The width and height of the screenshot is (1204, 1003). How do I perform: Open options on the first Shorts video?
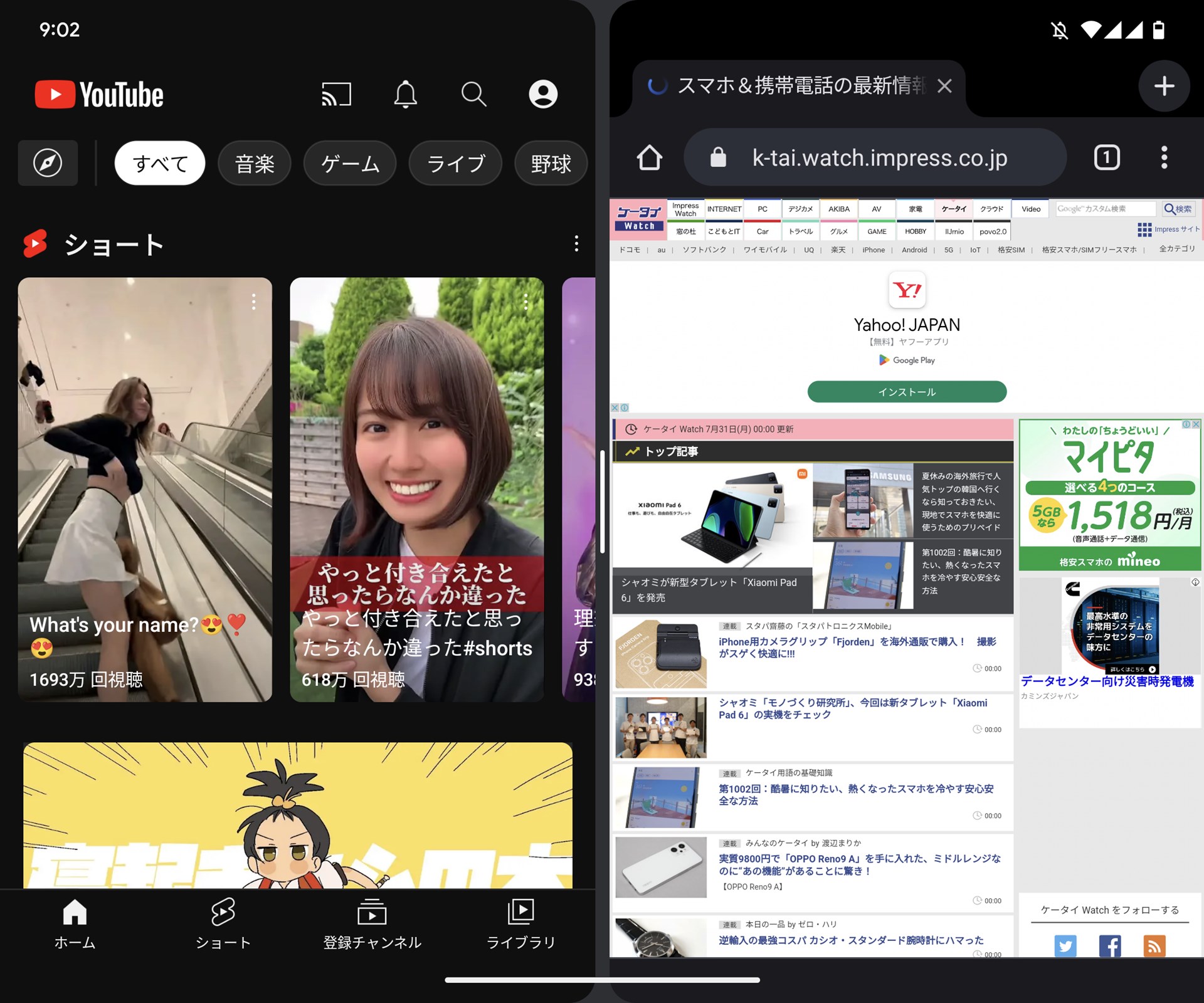(x=253, y=302)
